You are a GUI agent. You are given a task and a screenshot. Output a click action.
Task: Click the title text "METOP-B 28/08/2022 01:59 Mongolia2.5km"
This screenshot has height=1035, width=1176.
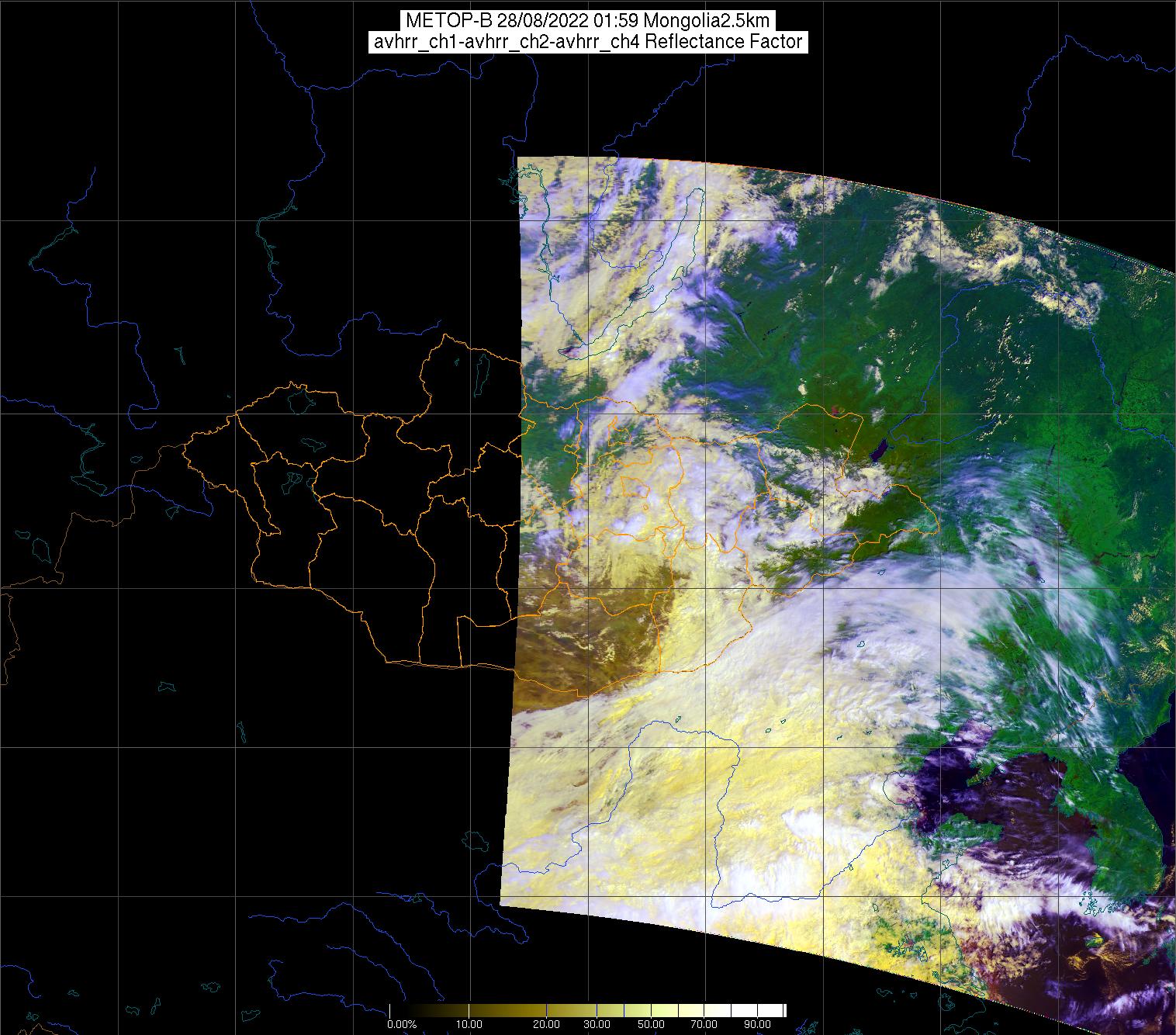click(587, 21)
